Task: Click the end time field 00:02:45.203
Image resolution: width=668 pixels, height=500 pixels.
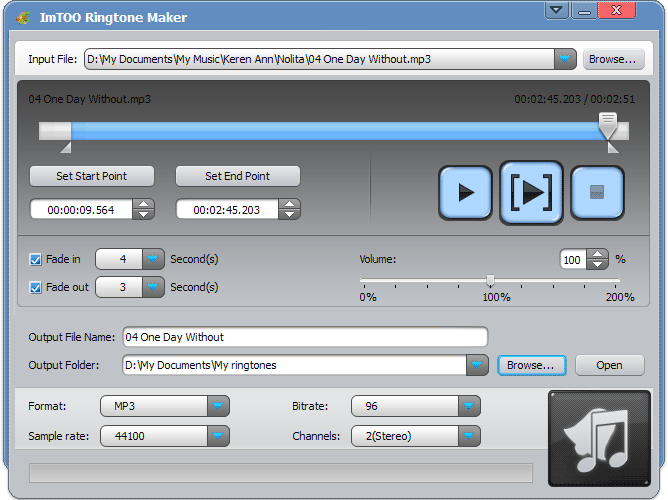Action: (227, 210)
